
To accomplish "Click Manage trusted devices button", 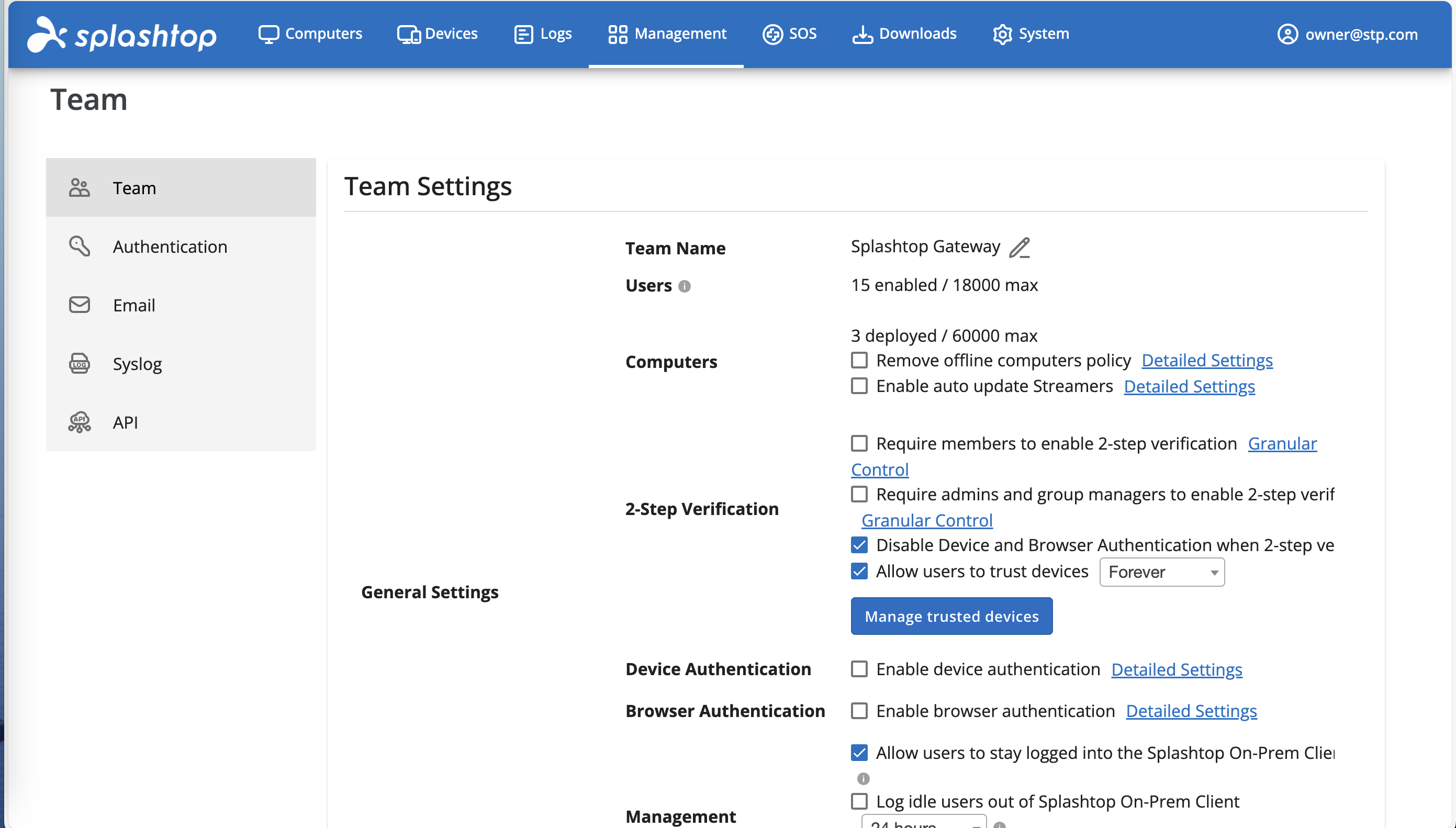I will coord(951,616).
